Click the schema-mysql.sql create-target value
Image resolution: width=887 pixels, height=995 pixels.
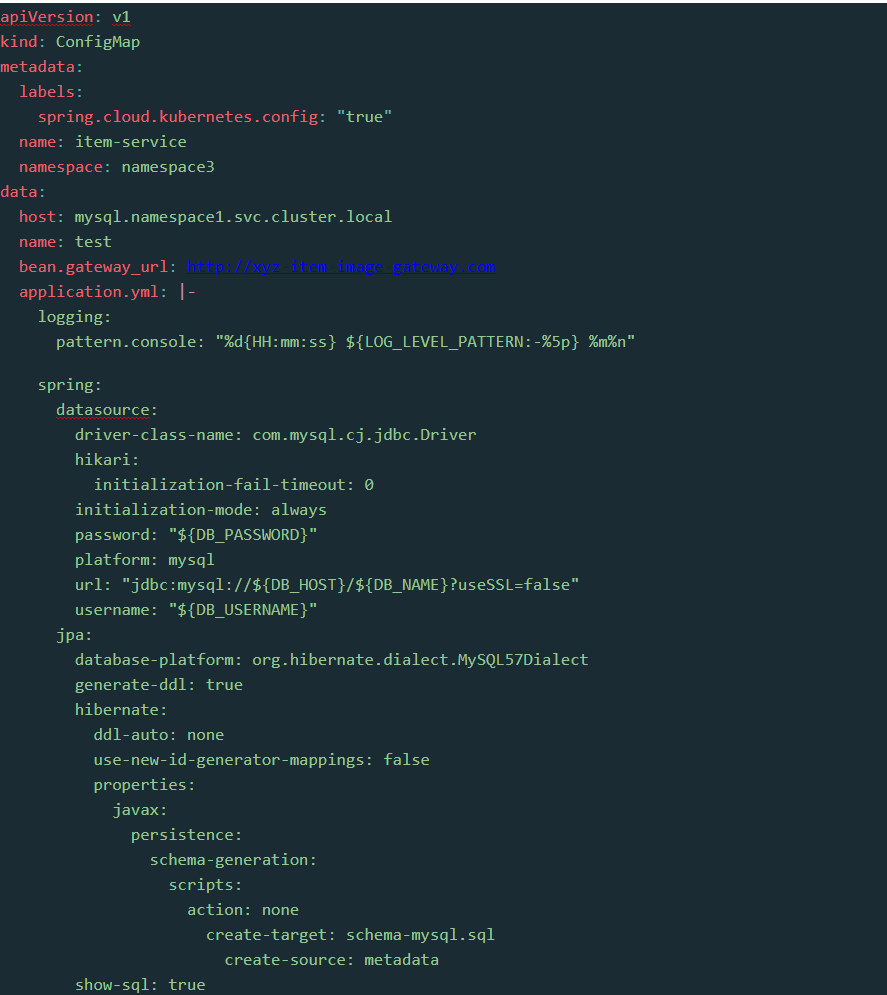pos(420,935)
